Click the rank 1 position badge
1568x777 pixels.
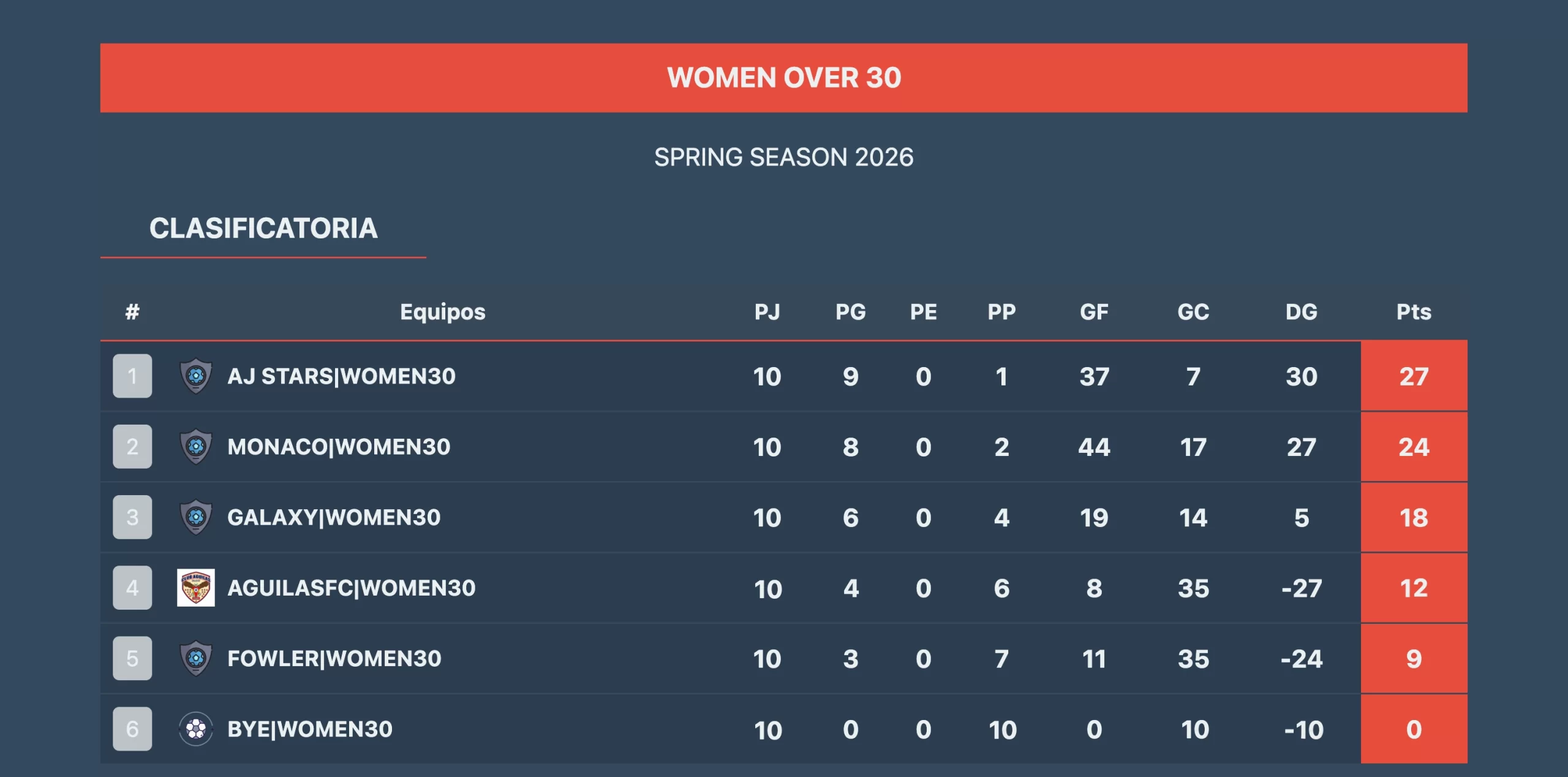tap(132, 376)
